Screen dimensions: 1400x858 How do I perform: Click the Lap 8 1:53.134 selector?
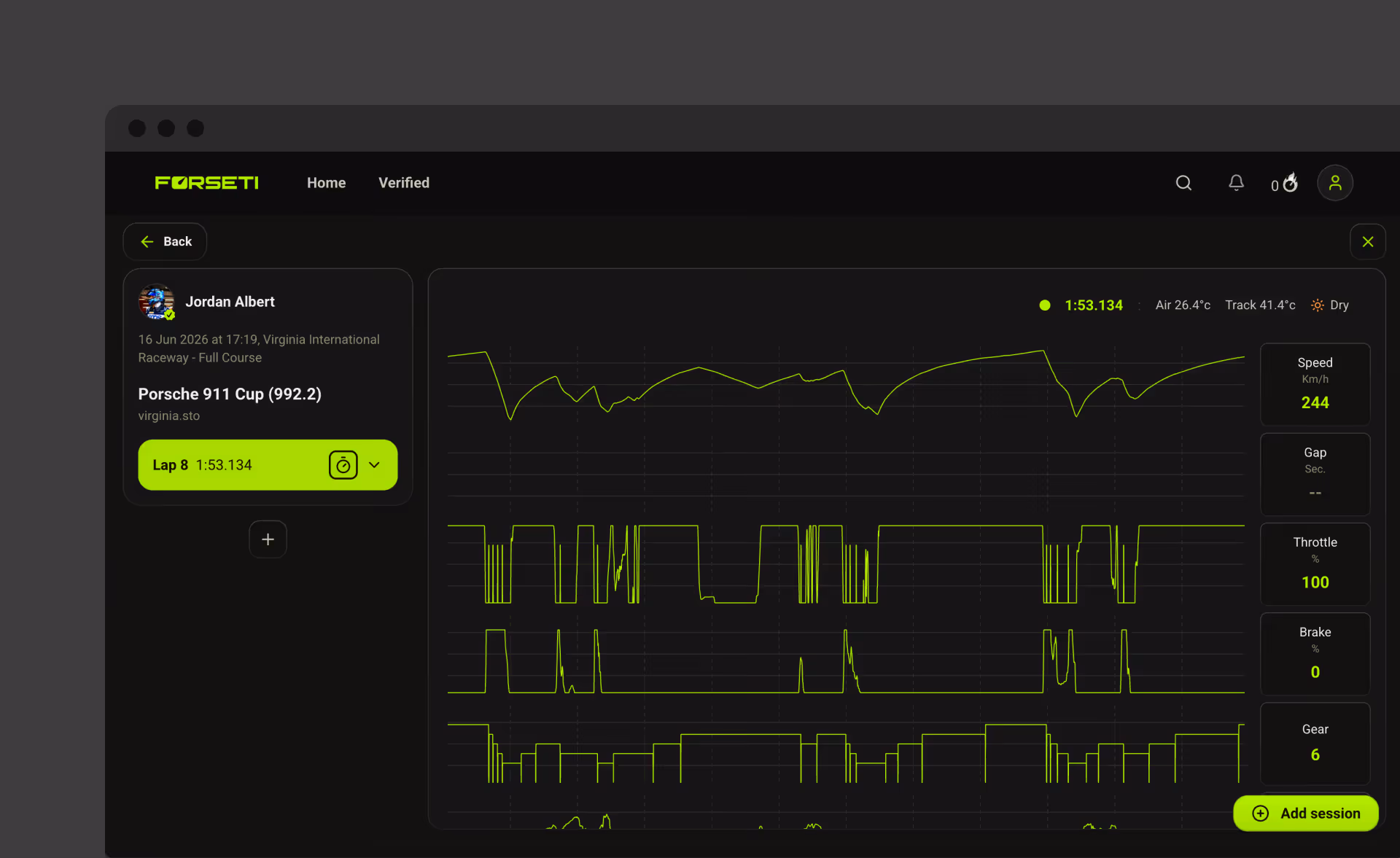268,465
